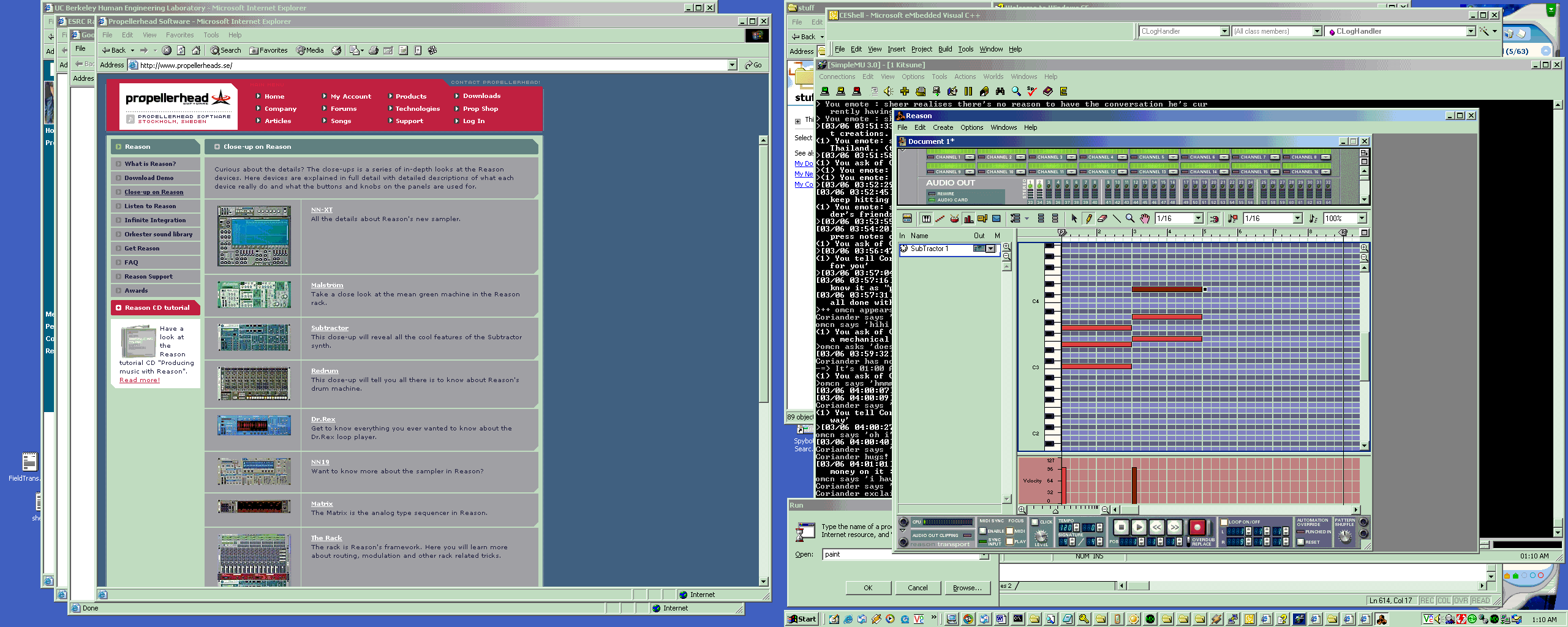The width and height of the screenshot is (1568, 627).
Task: Open Favorites menu in Internet Explorer
Action: [179, 35]
